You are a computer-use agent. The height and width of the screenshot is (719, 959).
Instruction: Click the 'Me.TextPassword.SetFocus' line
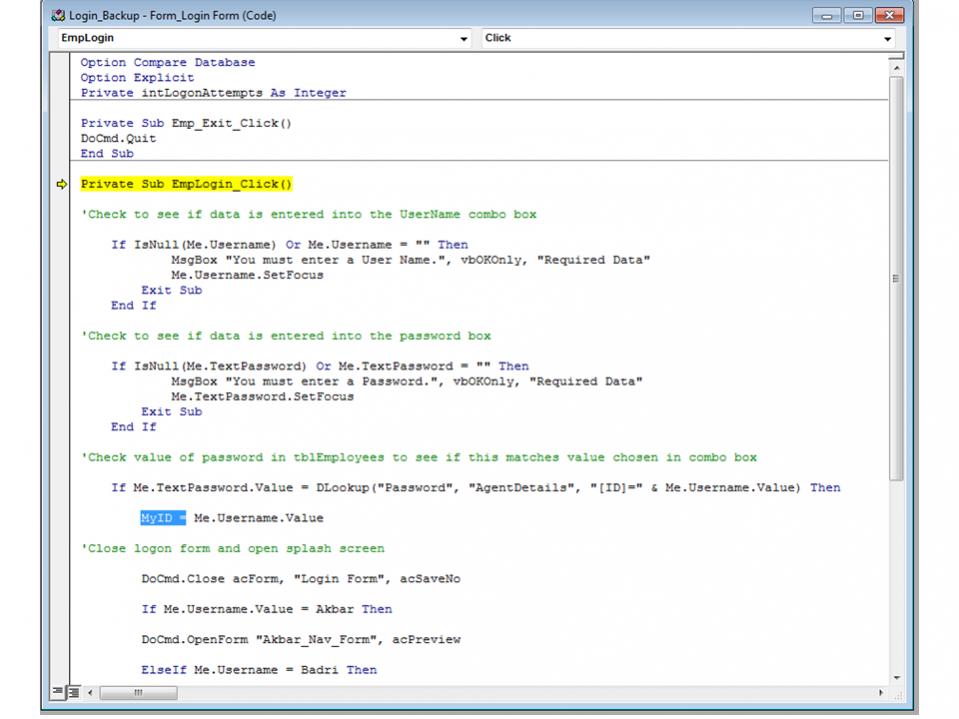coord(262,397)
